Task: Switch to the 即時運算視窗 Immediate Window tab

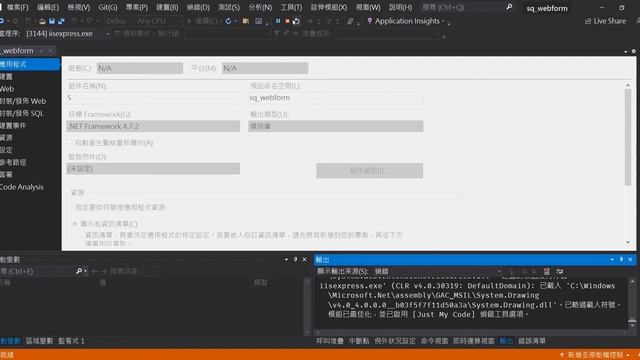Action: coord(473,341)
